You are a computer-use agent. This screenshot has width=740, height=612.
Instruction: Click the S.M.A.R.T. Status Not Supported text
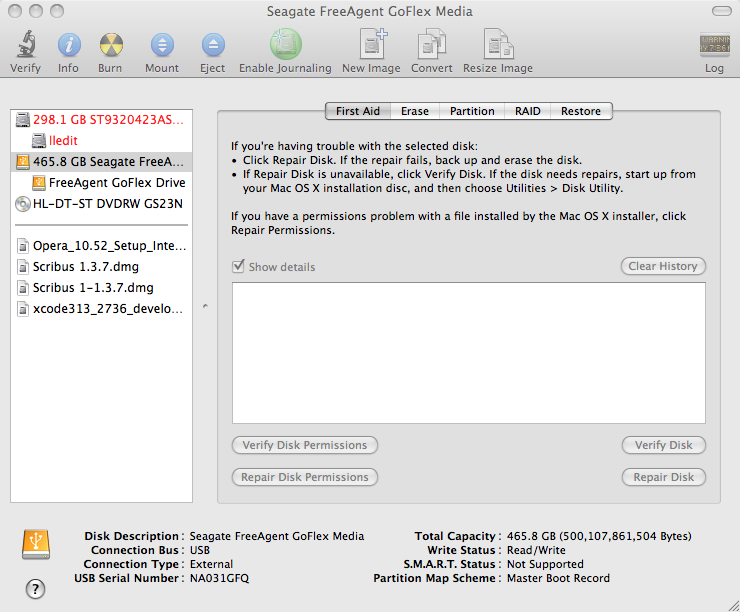545,564
